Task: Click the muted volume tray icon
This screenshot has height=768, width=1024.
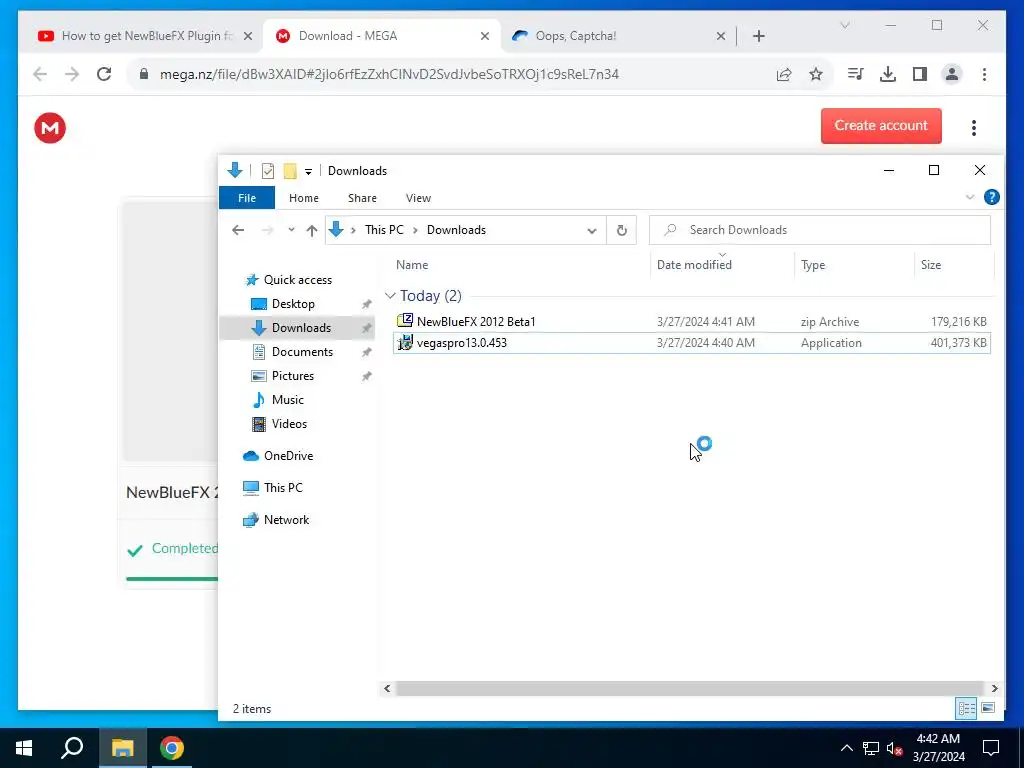Action: pyautogui.click(x=894, y=748)
